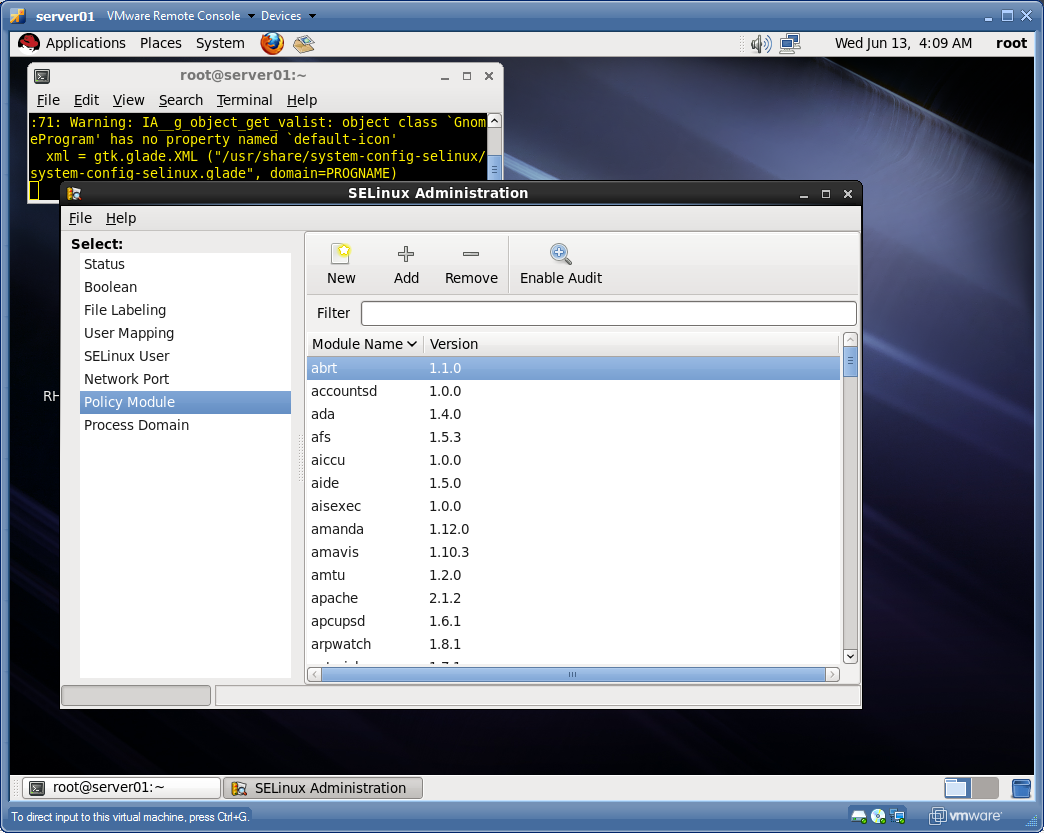The width and height of the screenshot is (1044, 833).
Task: Click the Remove module minus icon
Action: (471, 254)
